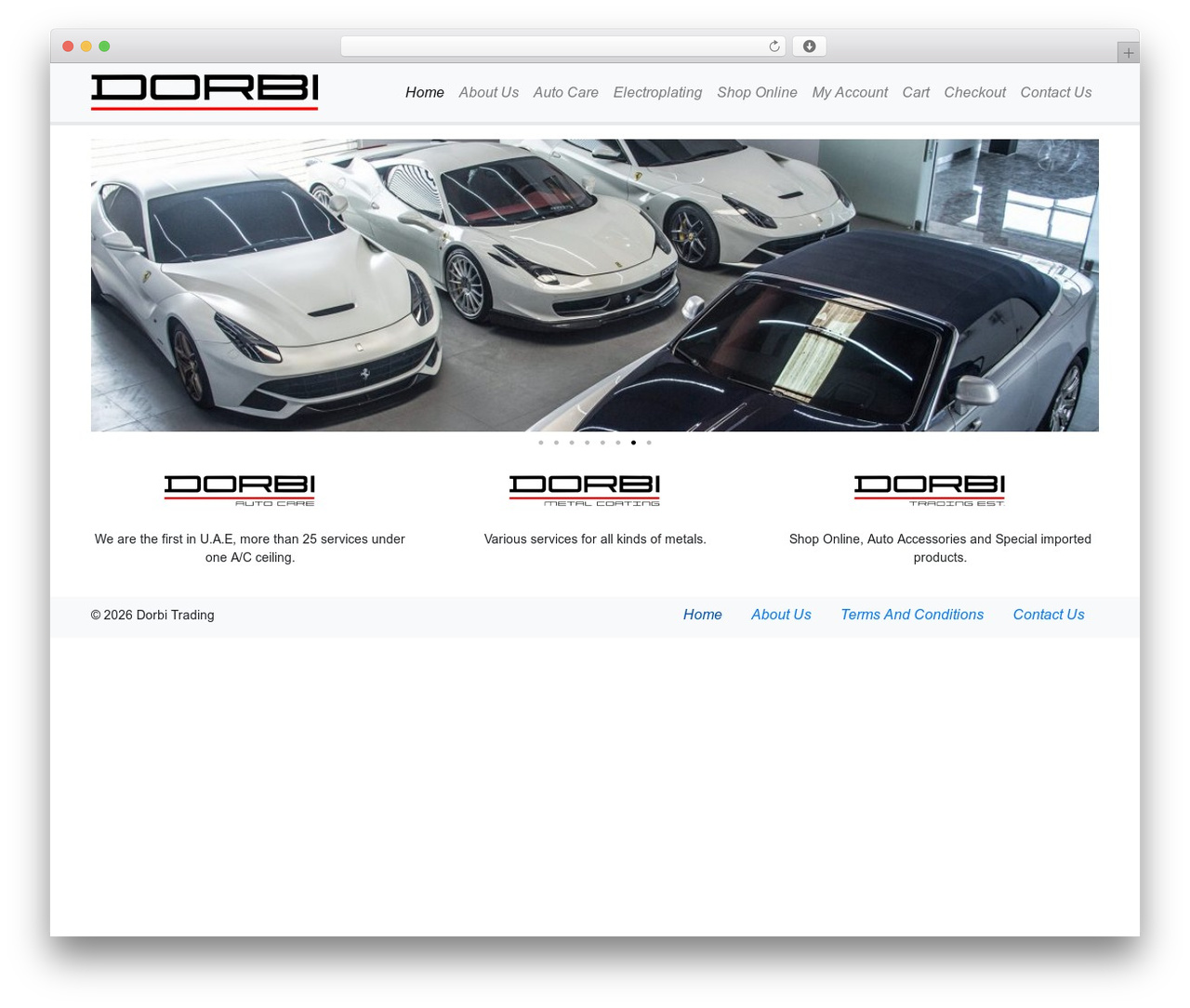
Task: Select the fourth slider pagination dot
Action: [x=587, y=443]
